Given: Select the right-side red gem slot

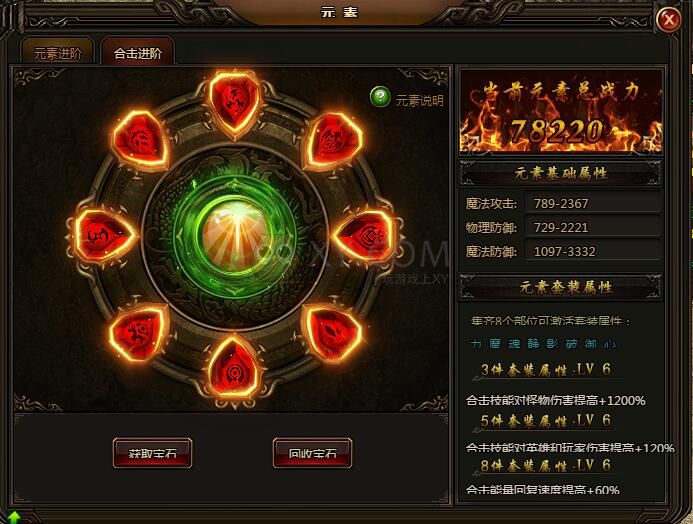Looking at the screenshot, I should click(x=365, y=237).
